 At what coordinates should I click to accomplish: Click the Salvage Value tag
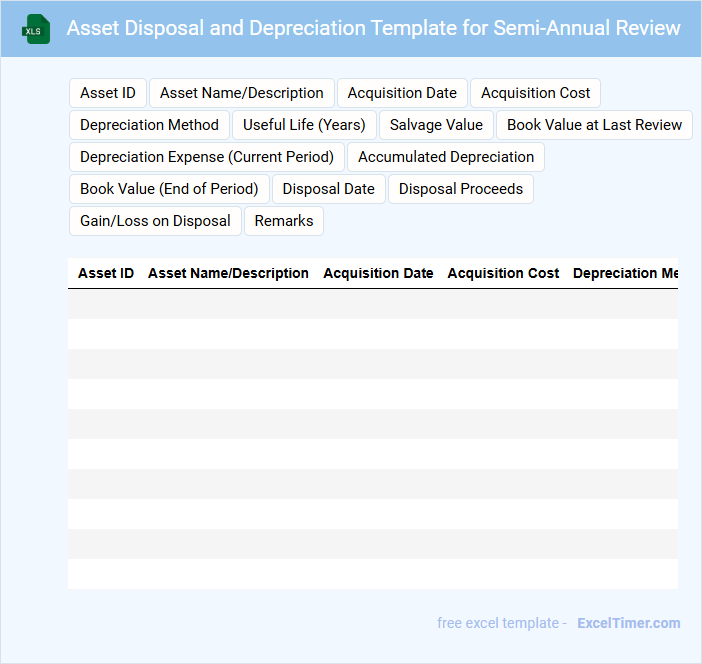(436, 125)
